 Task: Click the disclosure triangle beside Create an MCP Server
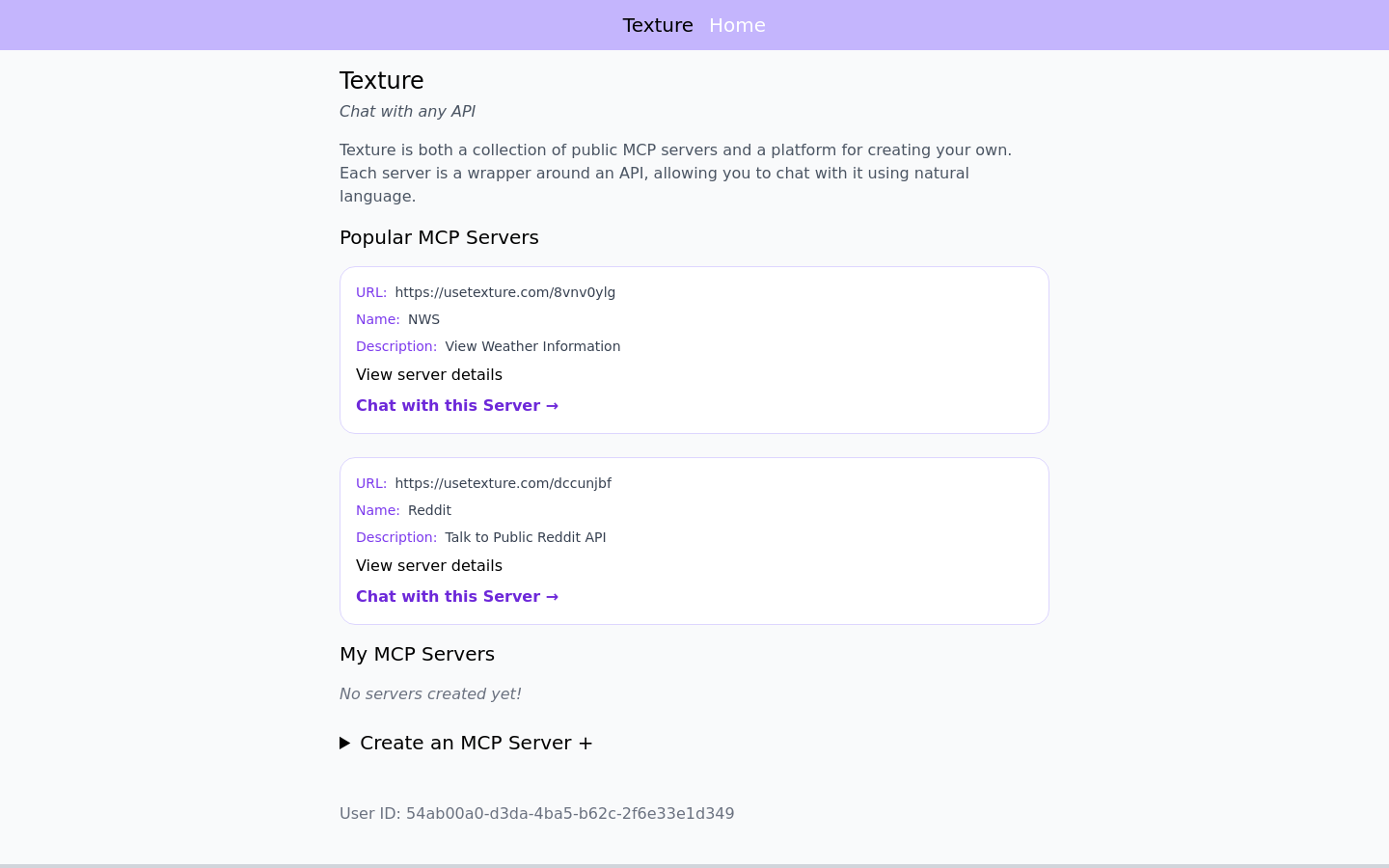click(344, 743)
